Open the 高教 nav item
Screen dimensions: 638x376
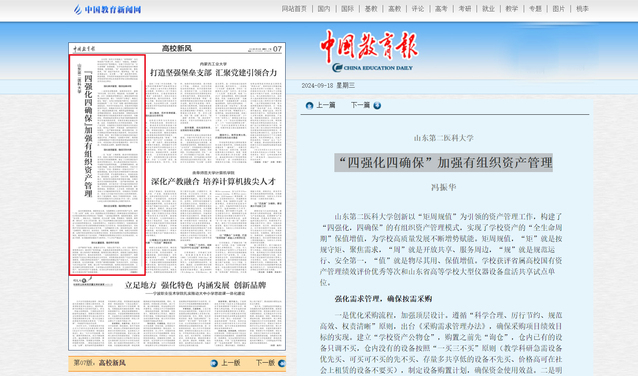(x=394, y=9)
